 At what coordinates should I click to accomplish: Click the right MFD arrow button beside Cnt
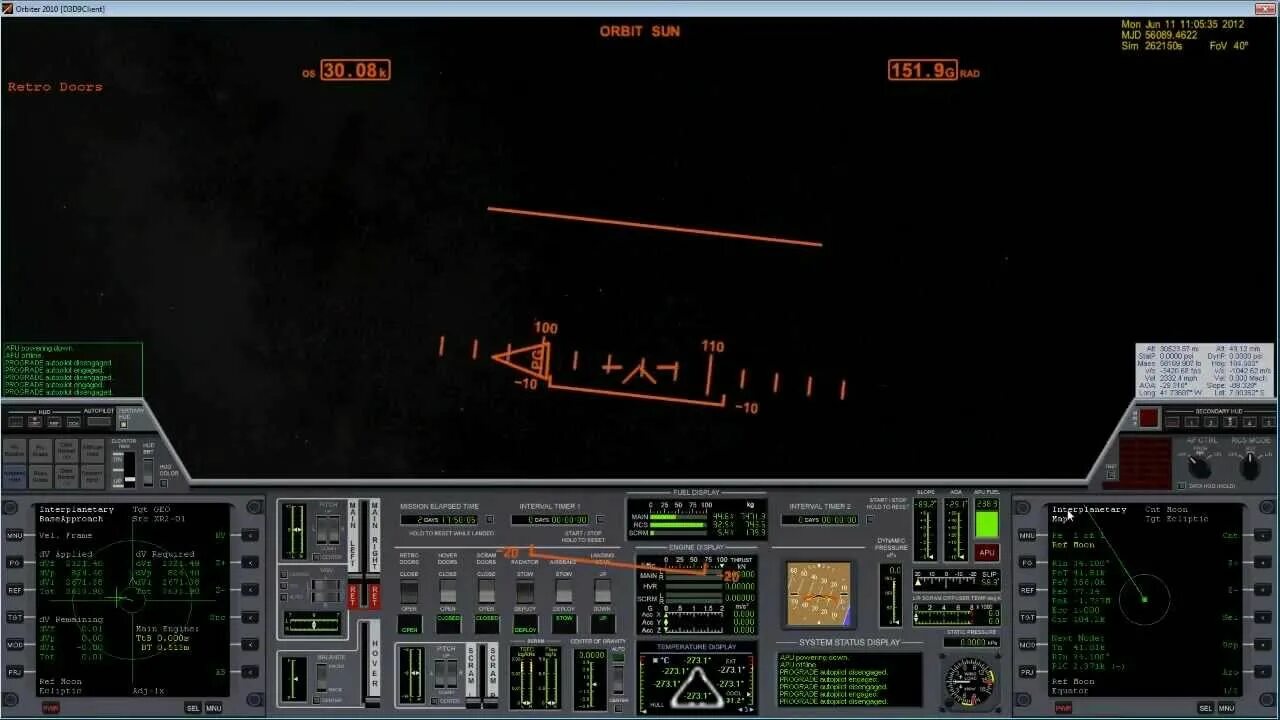tap(1262, 536)
